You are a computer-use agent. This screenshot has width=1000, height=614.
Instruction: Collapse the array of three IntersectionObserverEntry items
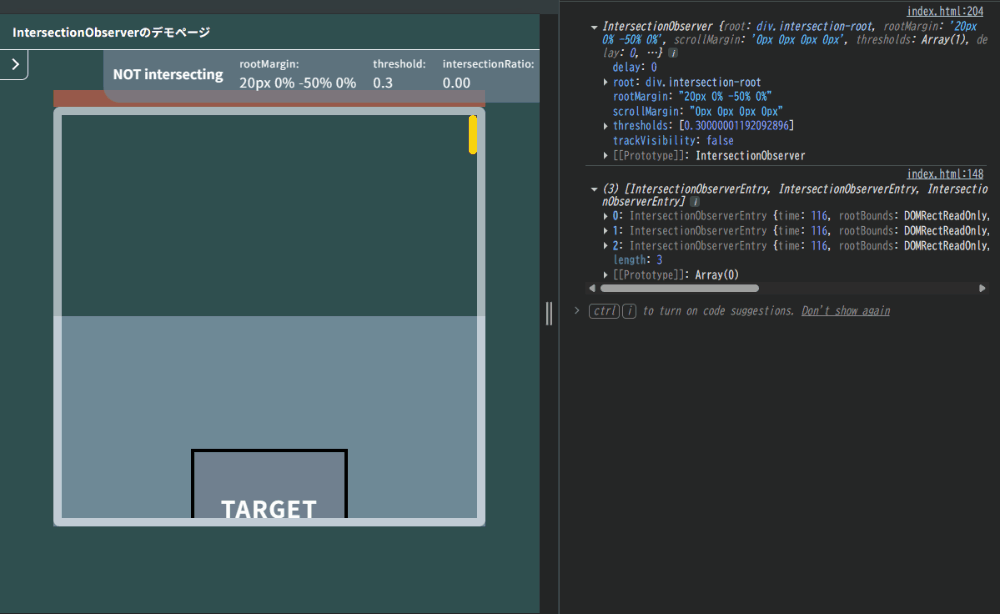(x=595, y=189)
